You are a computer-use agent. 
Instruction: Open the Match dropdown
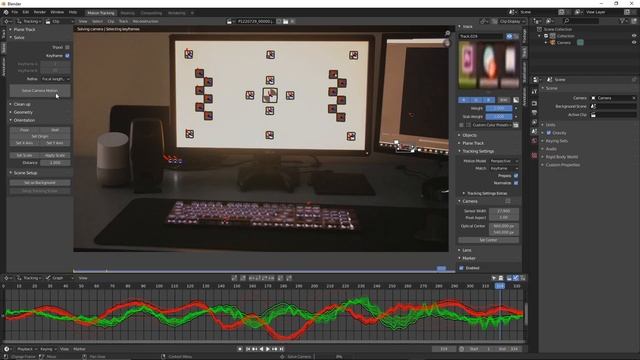click(x=504, y=169)
